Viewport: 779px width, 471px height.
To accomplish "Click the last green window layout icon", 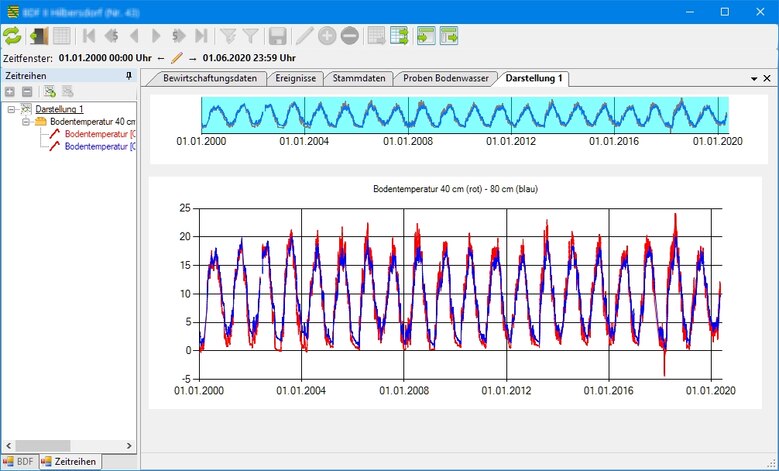I will [449, 36].
